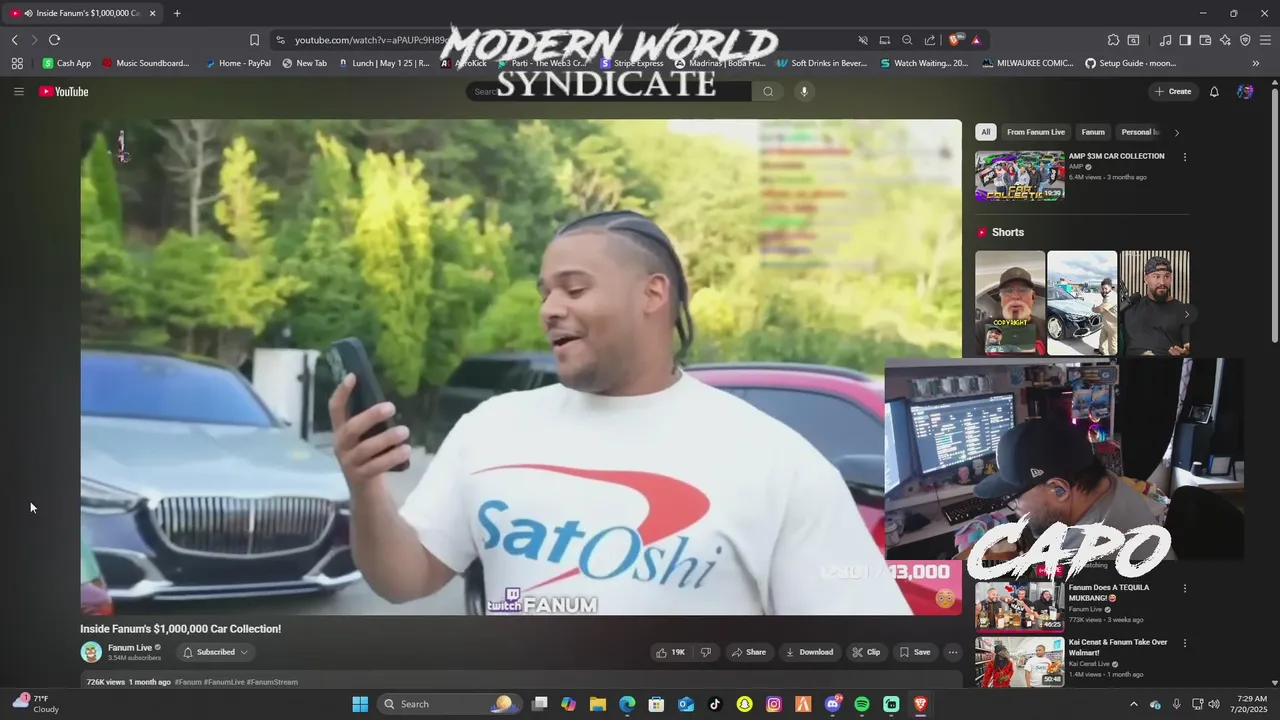Open media control music note icon
Screen dimensions: 1280x720
tap(1165, 40)
